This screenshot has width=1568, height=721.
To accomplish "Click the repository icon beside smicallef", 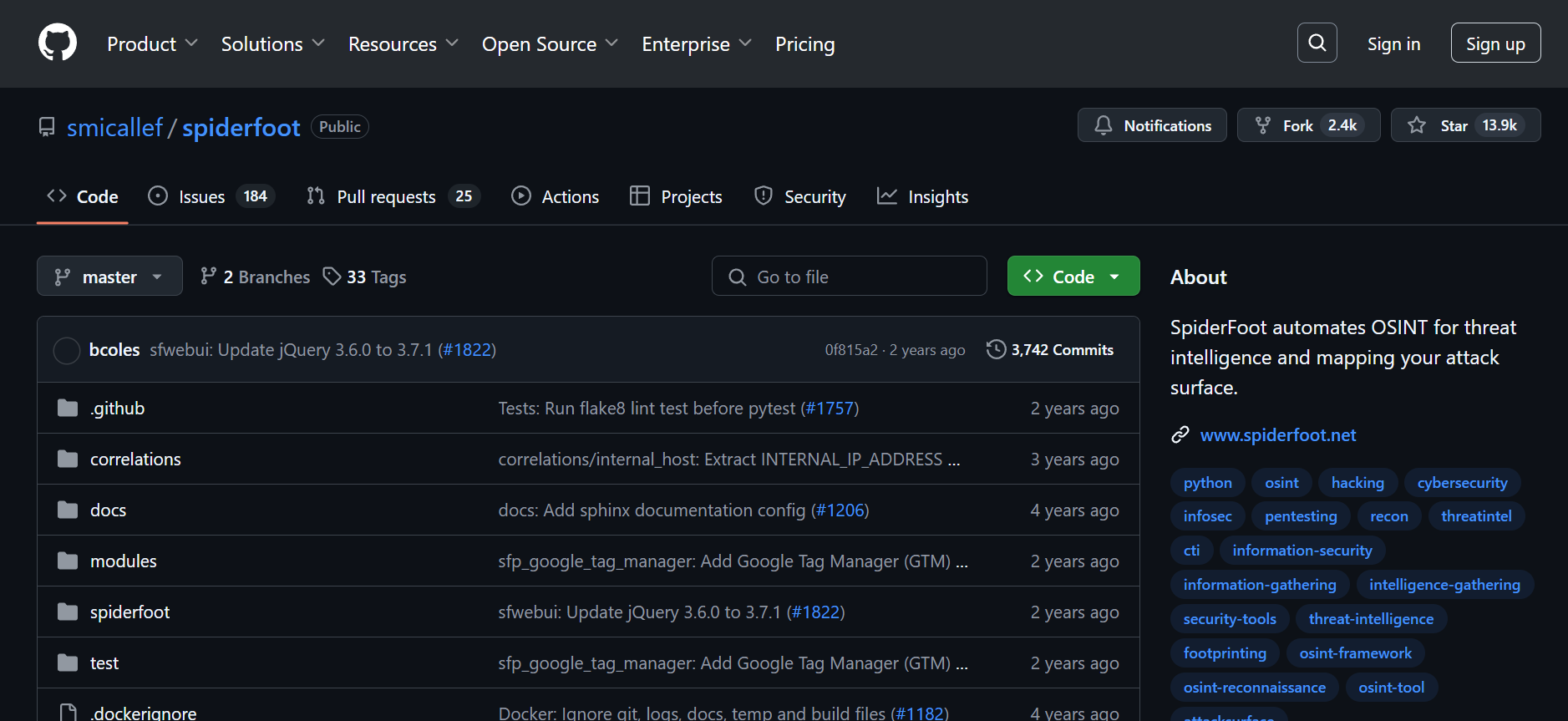I will coord(47,127).
